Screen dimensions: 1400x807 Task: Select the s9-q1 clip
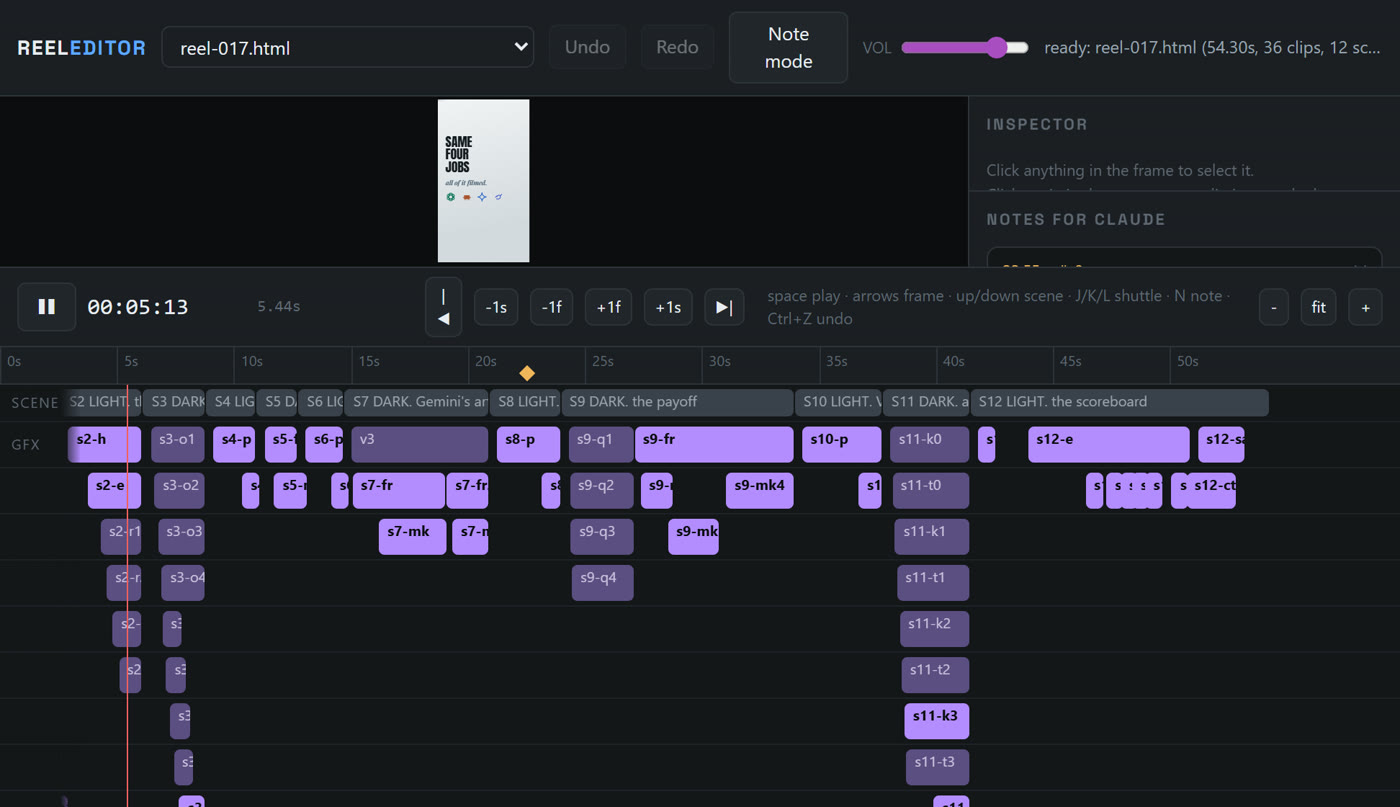click(x=601, y=445)
